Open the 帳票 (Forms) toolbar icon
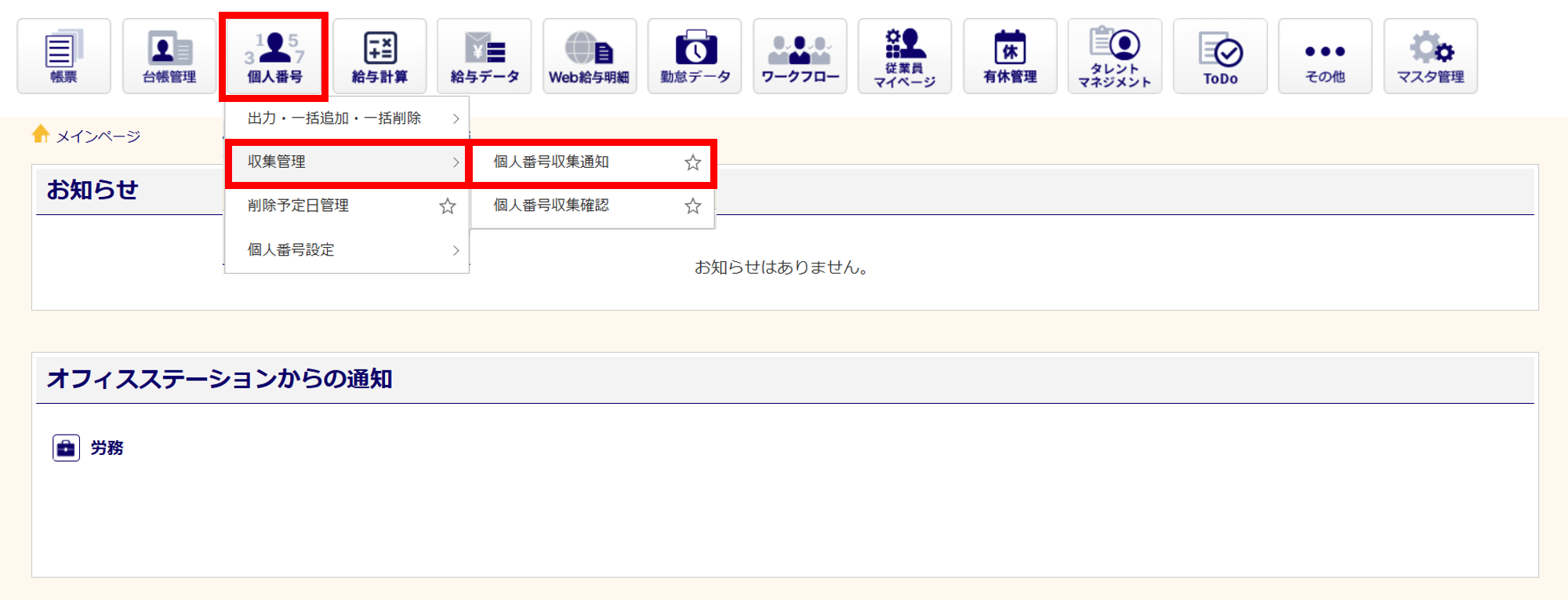Viewport: 1568px width, 600px height. 64,56
